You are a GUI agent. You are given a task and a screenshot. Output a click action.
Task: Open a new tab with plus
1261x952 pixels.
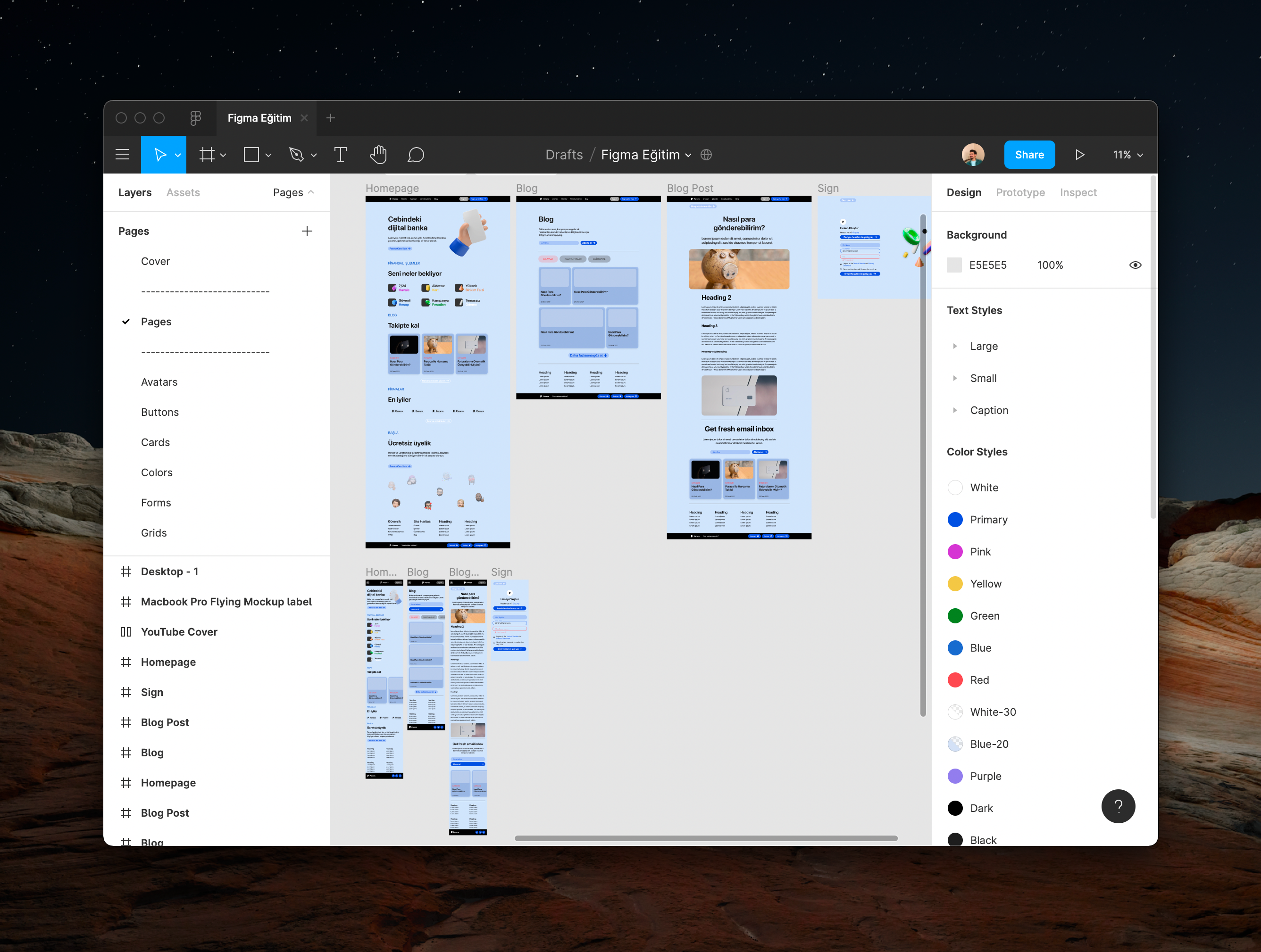[331, 118]
